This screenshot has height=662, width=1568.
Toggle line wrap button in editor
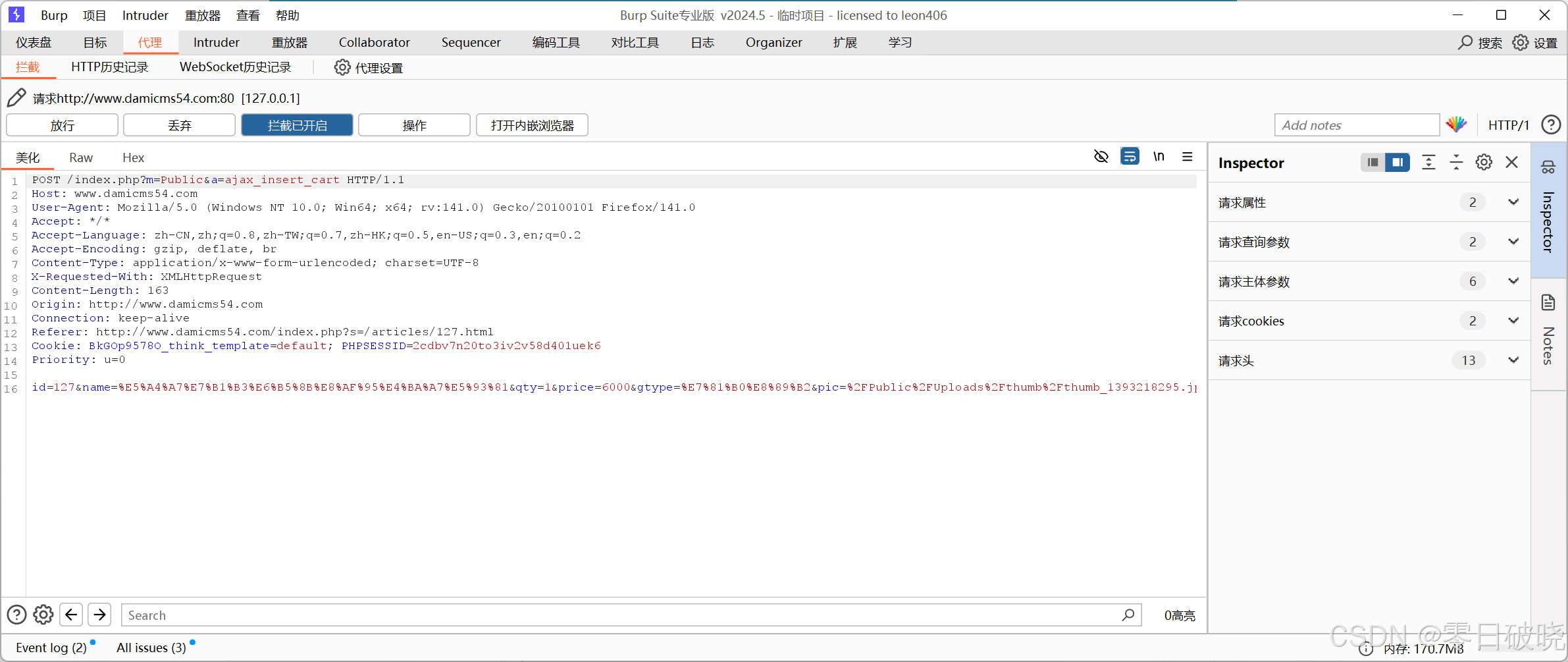(1130, 156)
